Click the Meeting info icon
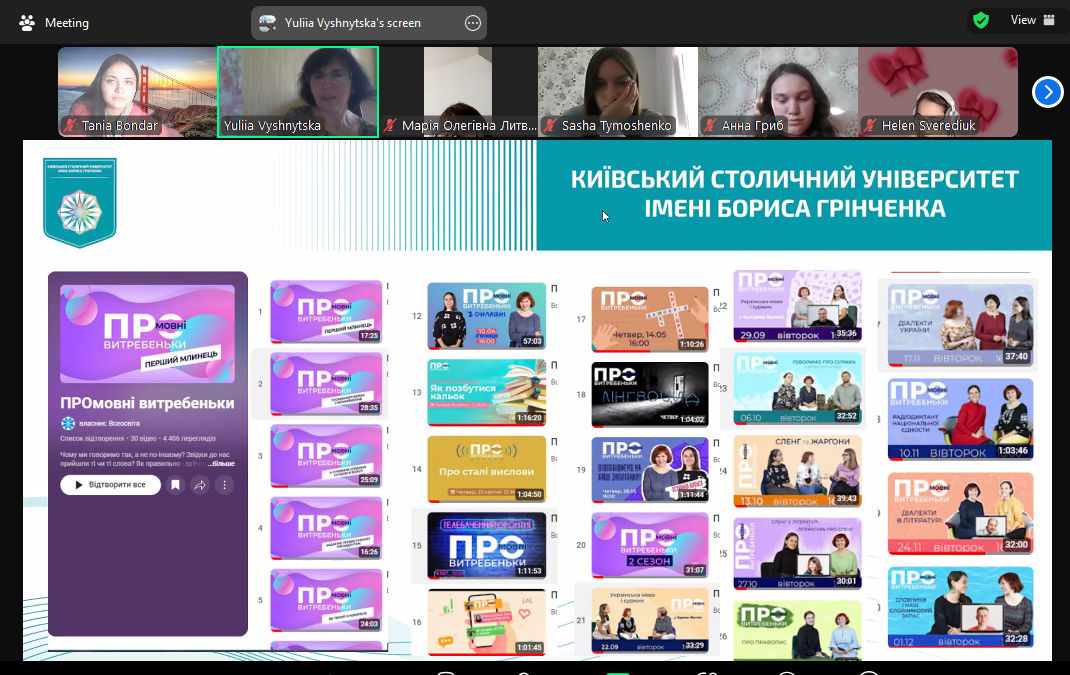Viewport: 1070px width, 675px height. (x=26, y=22)
